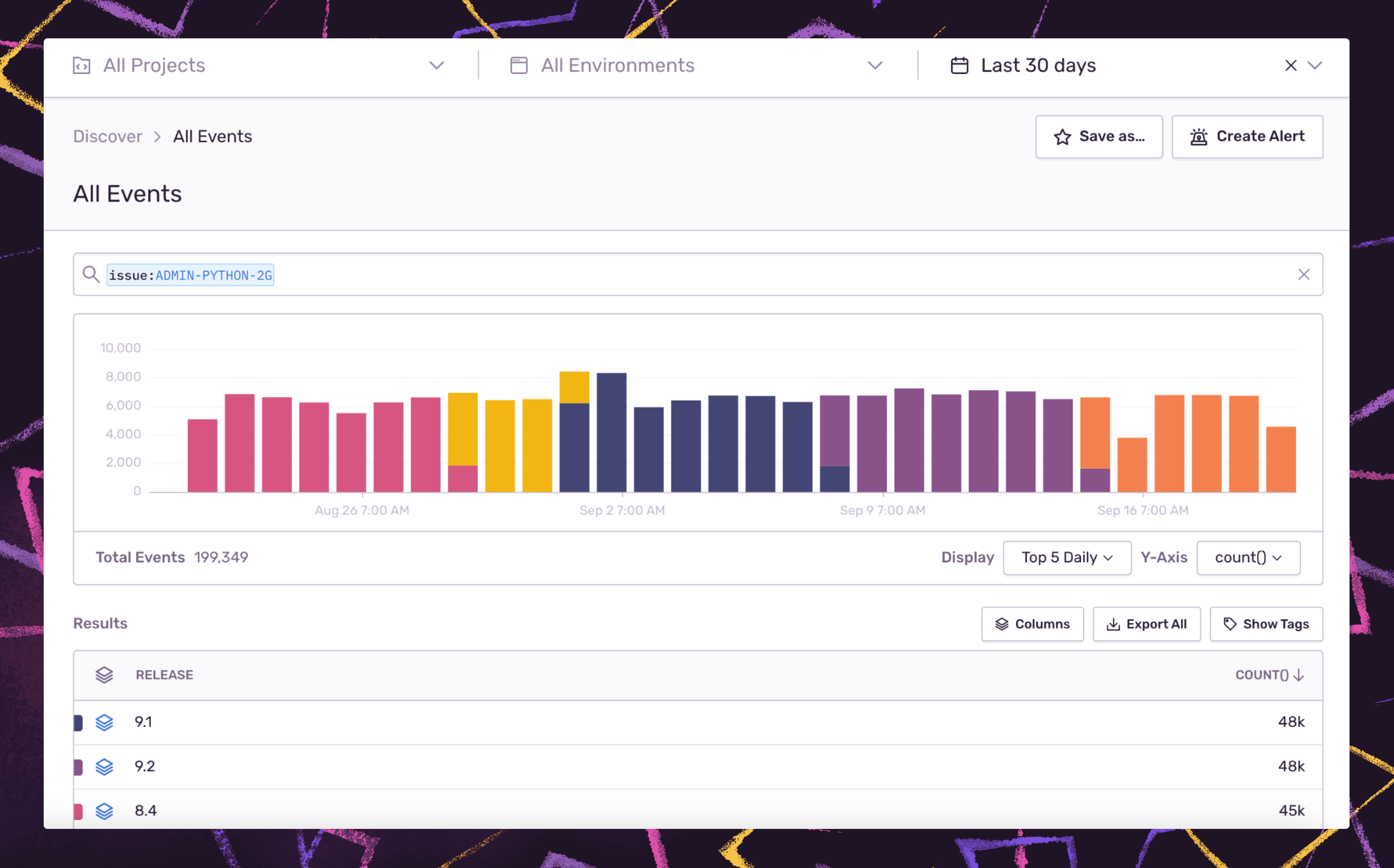
Task: Clear the issue search query
Action: point(1303,275)
